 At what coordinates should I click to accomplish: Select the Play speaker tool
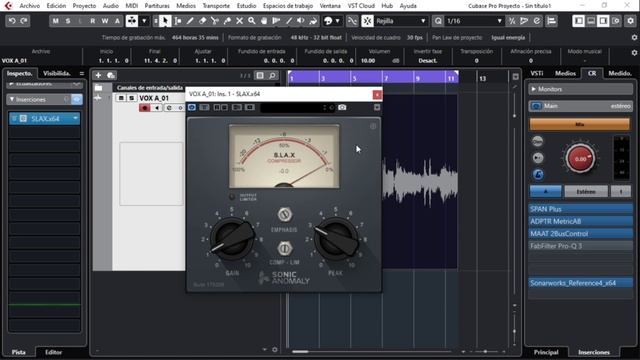tap(301, 21)
